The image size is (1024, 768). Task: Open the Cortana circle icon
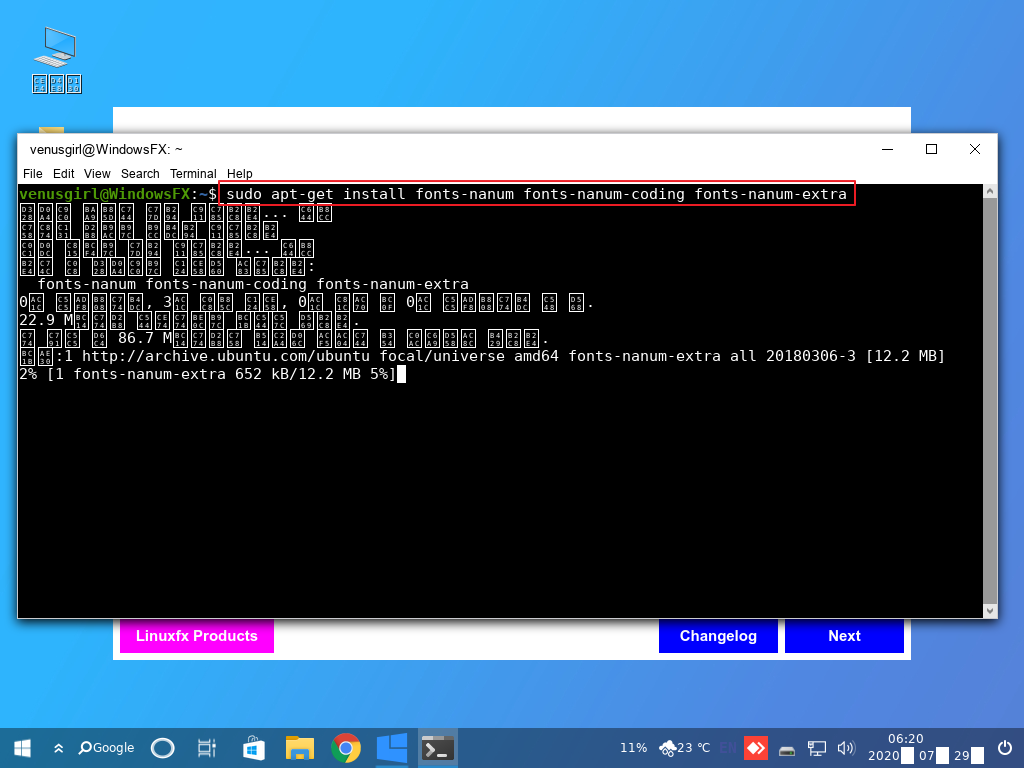click(163, 748)
